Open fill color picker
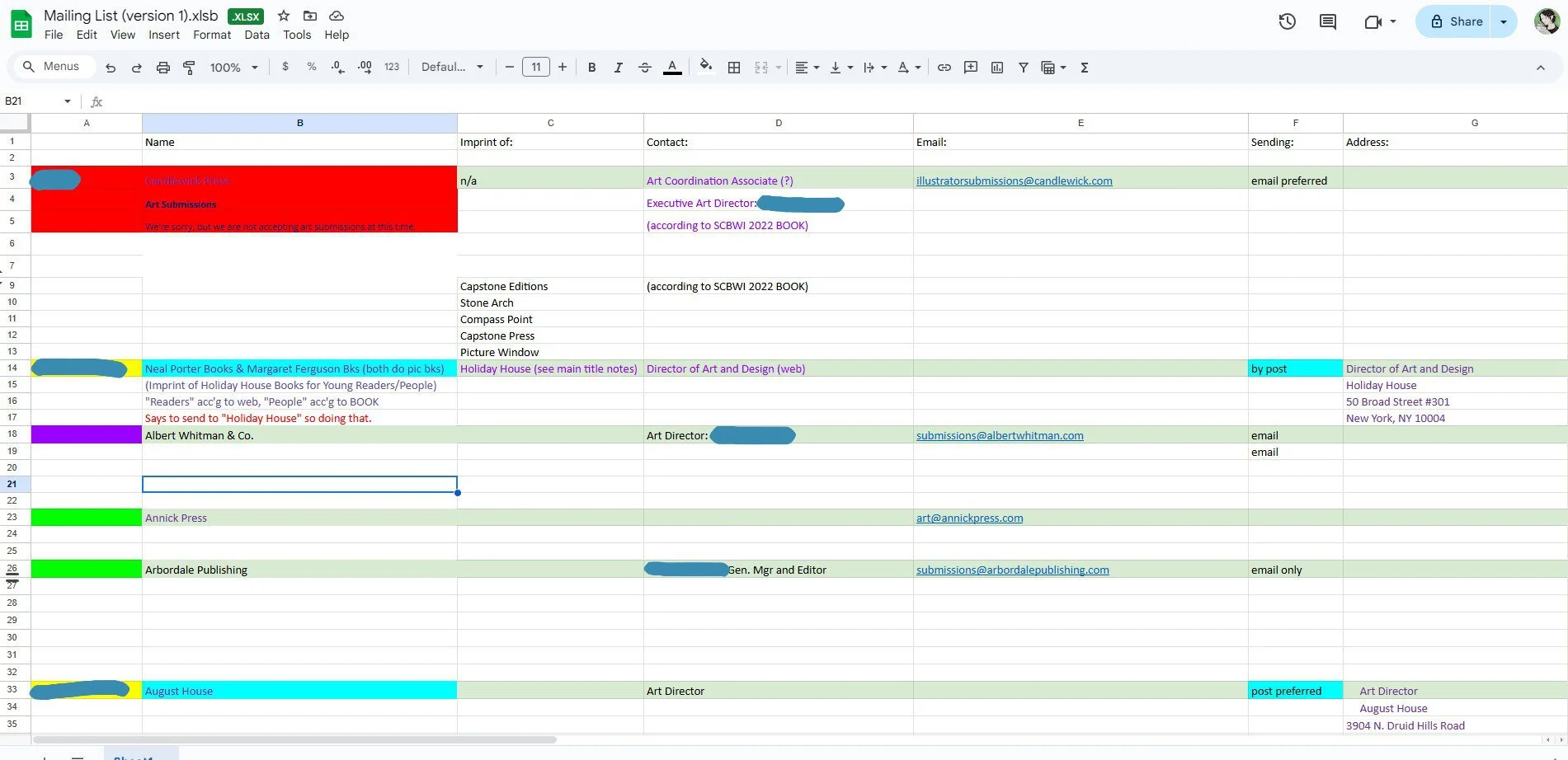Image resolution: width=1568 pixels, height=760 pixels. pos(706,66)
